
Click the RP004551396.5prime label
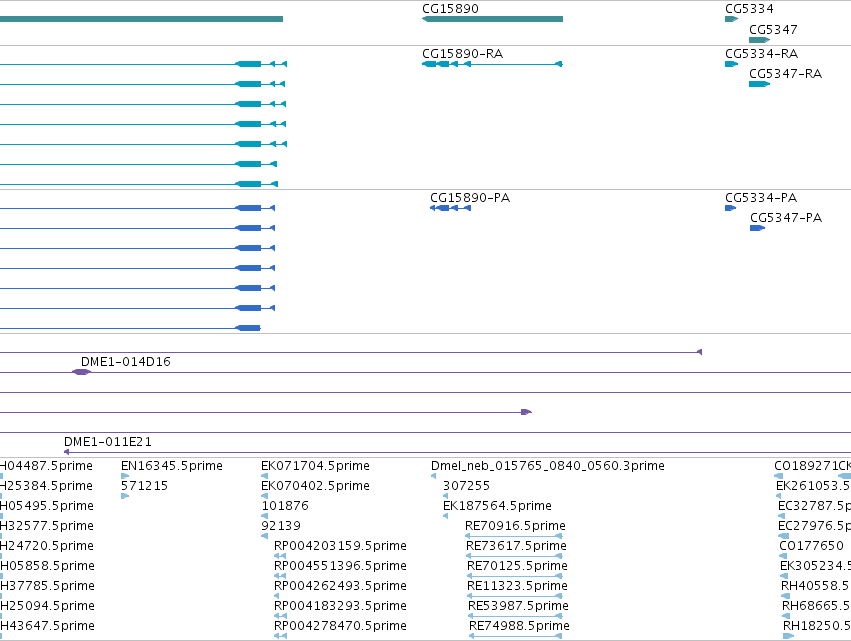point(340,566)
